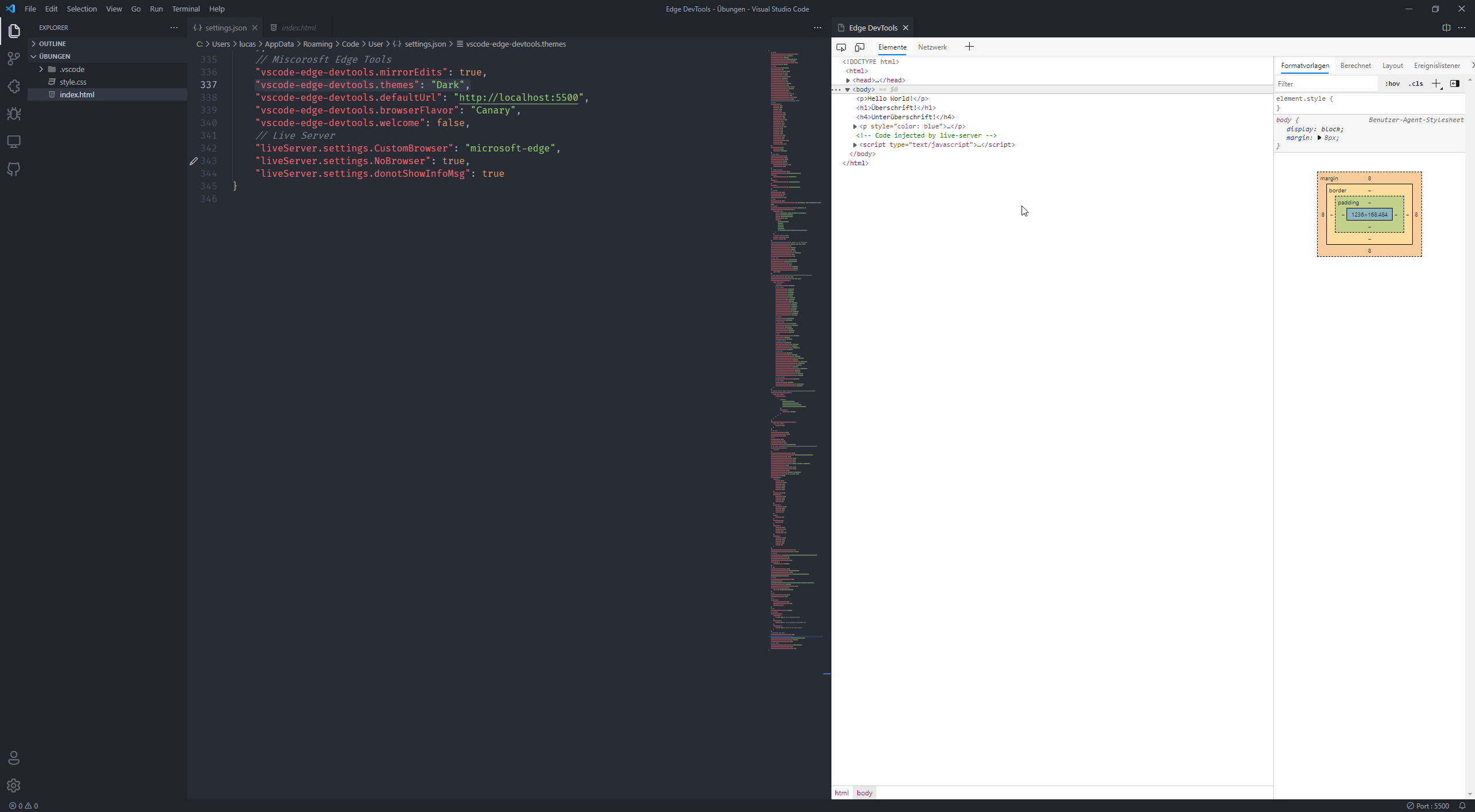Expand the OUTLINE section in Explorer
The height and width of the screenshot is (812, 1475).
coord(50,43)
